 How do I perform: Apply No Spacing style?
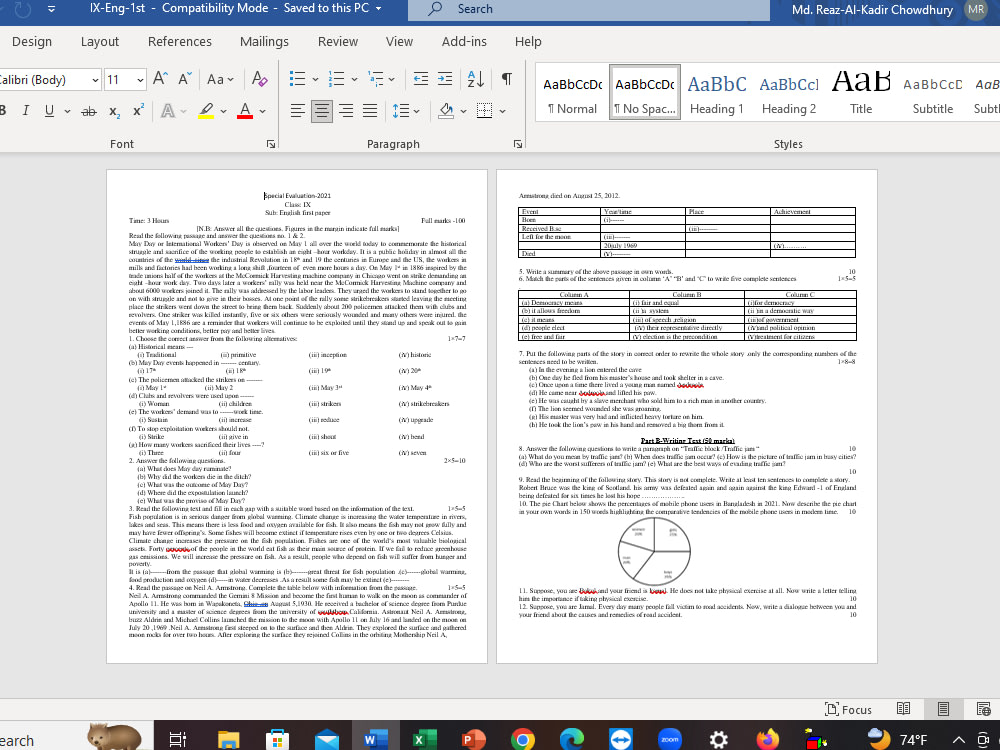click(645, 92)
